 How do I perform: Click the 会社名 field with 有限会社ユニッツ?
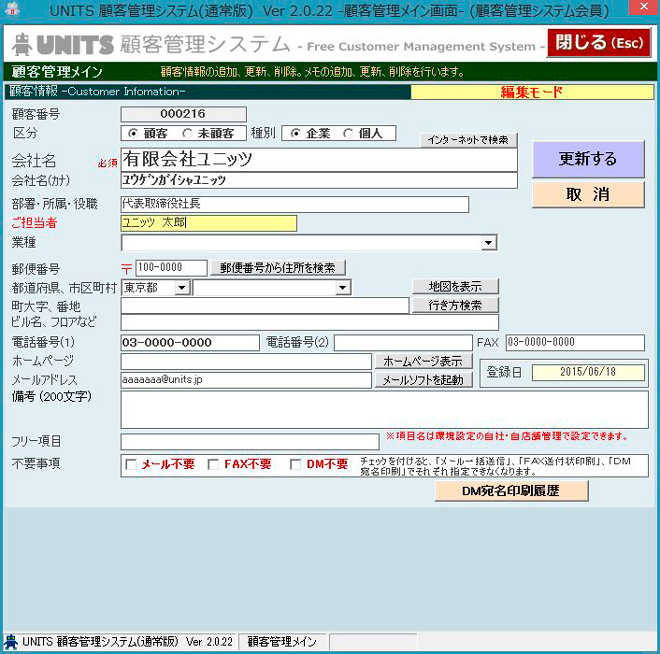tap(319, 160)
